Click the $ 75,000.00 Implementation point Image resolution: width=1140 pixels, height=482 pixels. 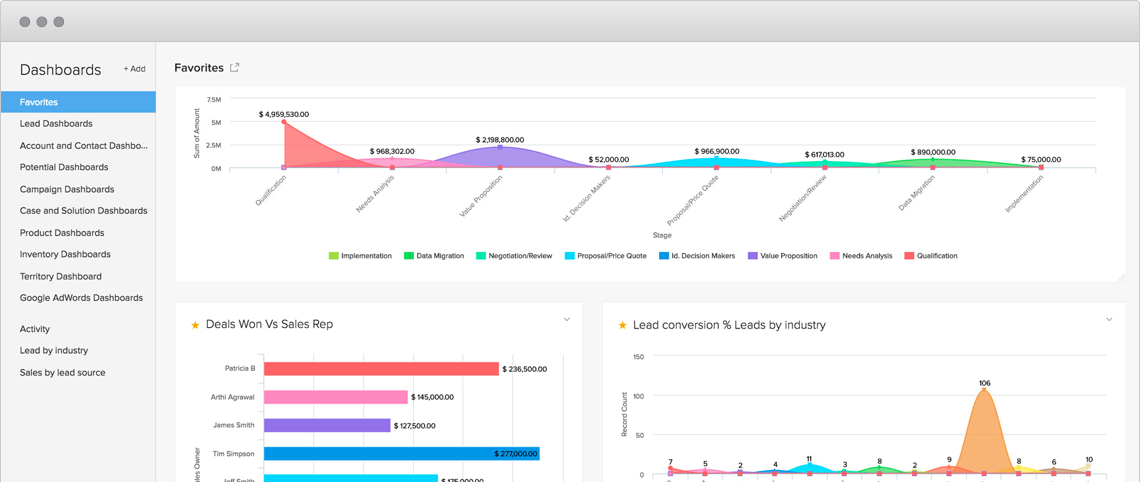[x=1041, y=167]
